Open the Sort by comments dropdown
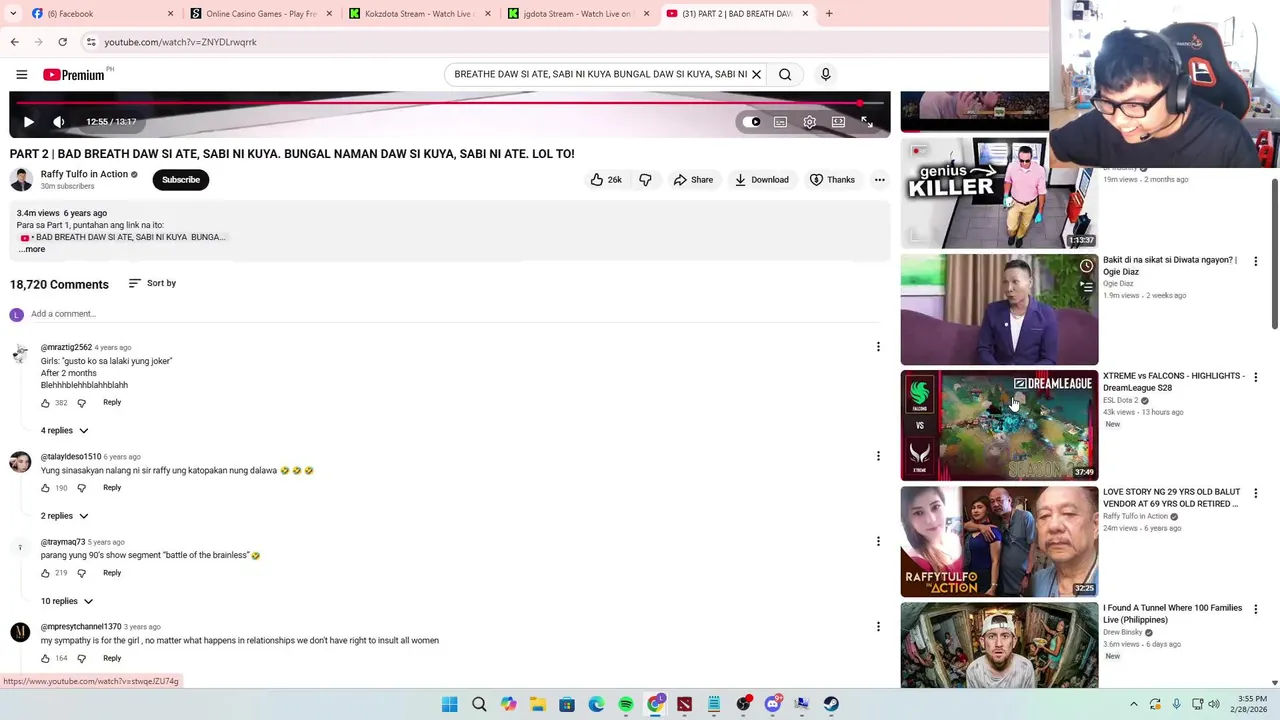This screenshot has width=1280, height=720. (x=152, y=283)
